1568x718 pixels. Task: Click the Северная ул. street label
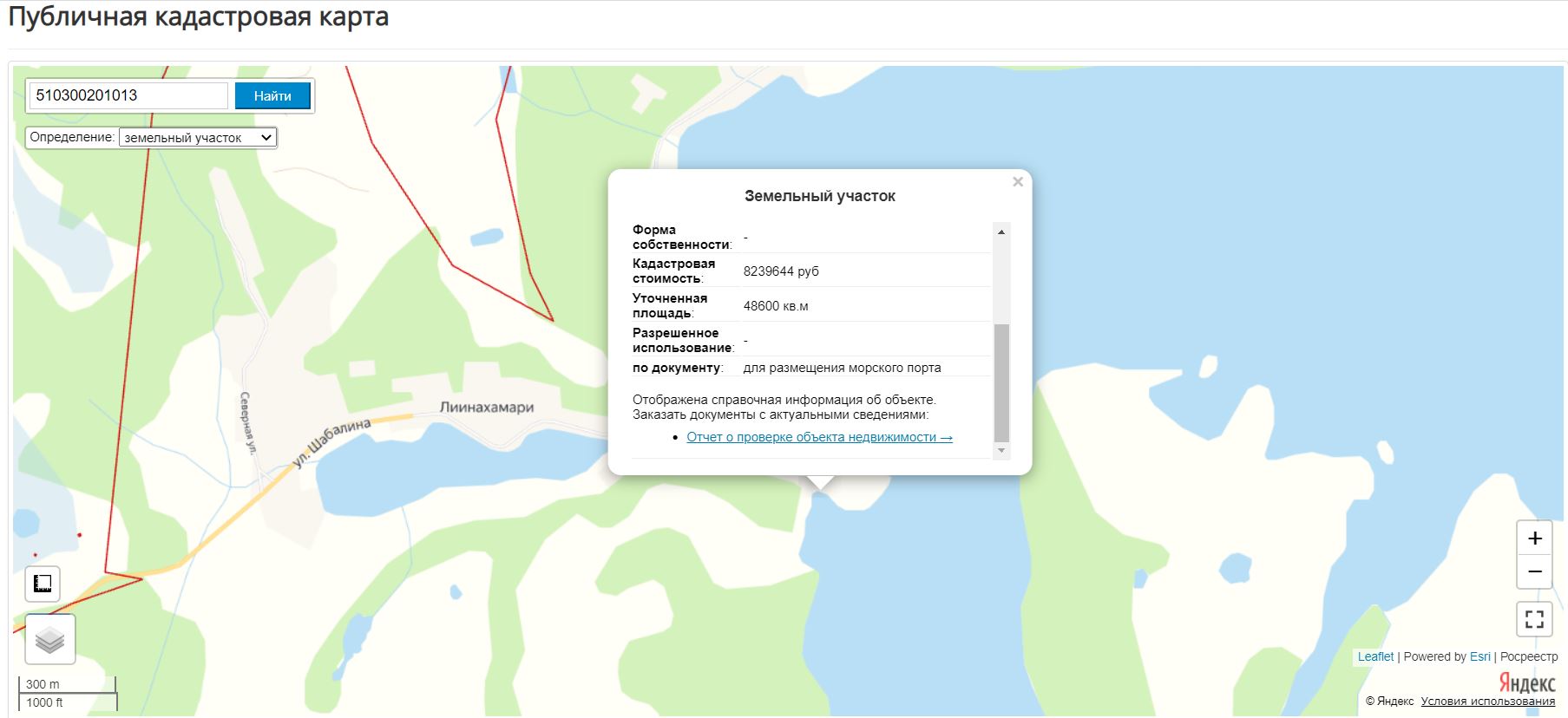click(x=248, y=423)
